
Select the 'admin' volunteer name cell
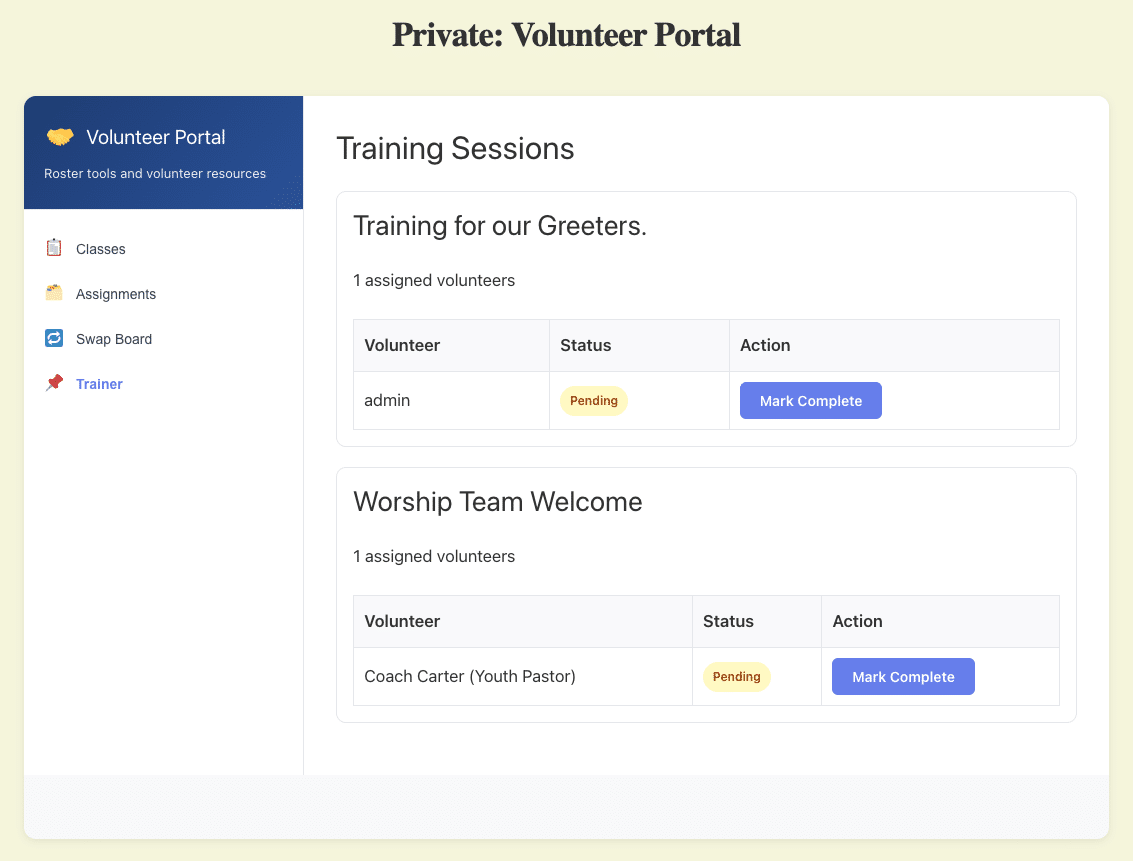(x=387, y=401)
